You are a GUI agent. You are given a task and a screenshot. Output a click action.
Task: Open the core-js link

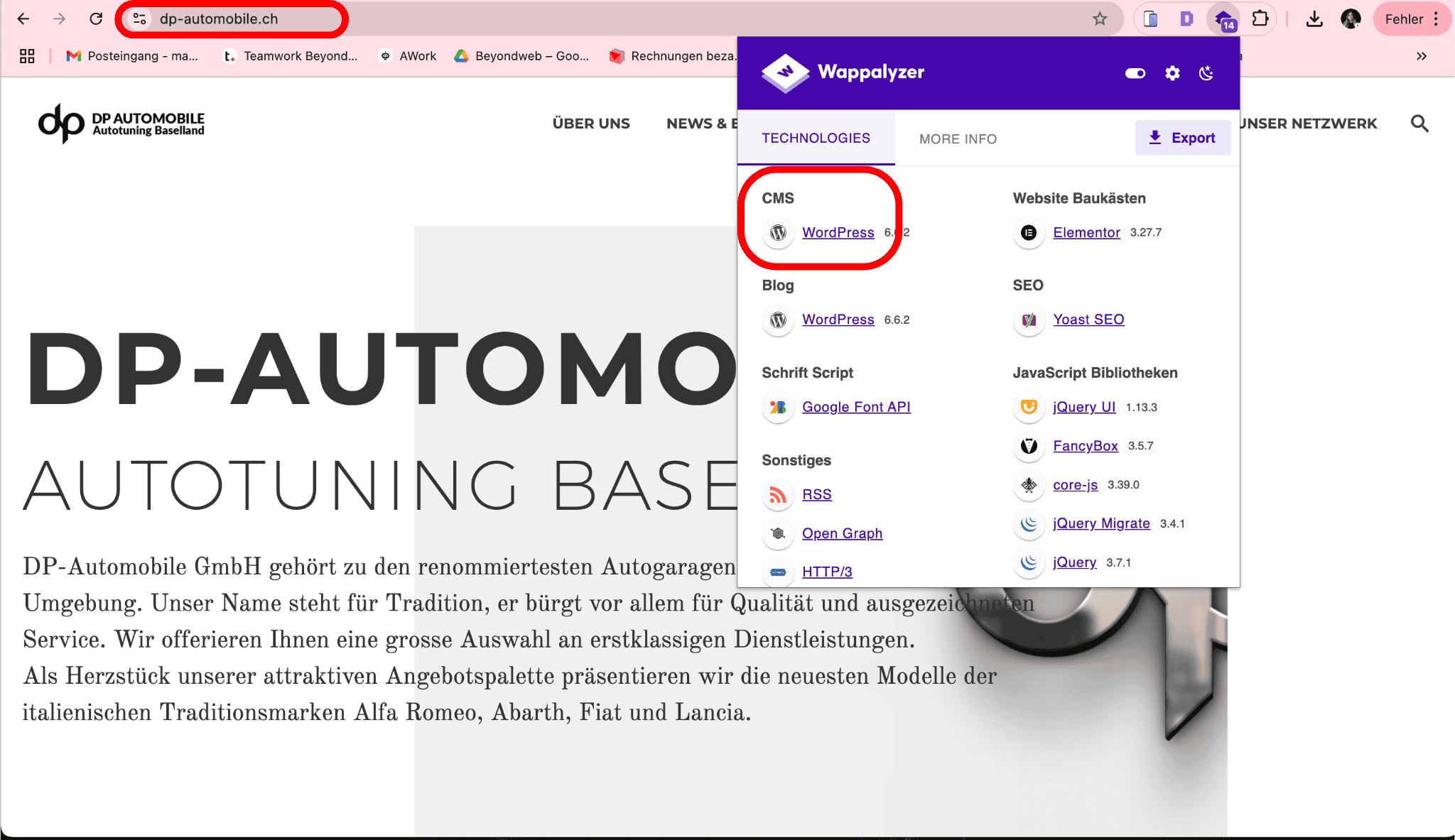click(1075, 485)
